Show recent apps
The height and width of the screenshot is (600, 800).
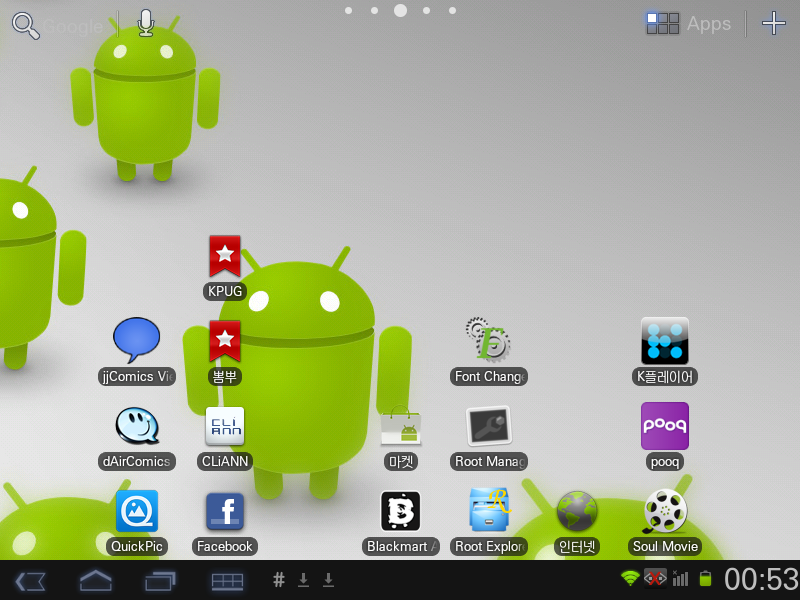pos(160,581)
